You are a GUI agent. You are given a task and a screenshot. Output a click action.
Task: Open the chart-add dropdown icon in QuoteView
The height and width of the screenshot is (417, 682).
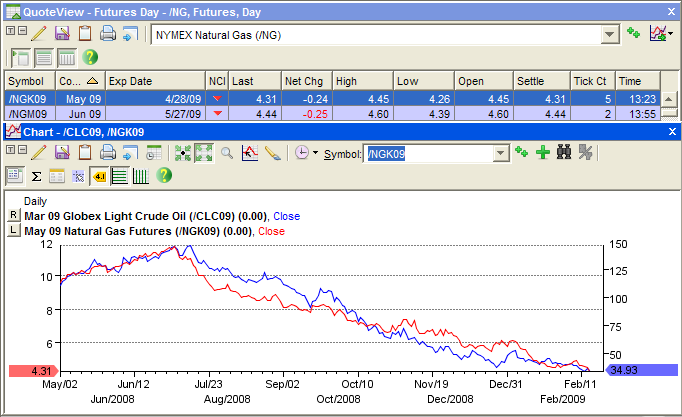[661, 33]
